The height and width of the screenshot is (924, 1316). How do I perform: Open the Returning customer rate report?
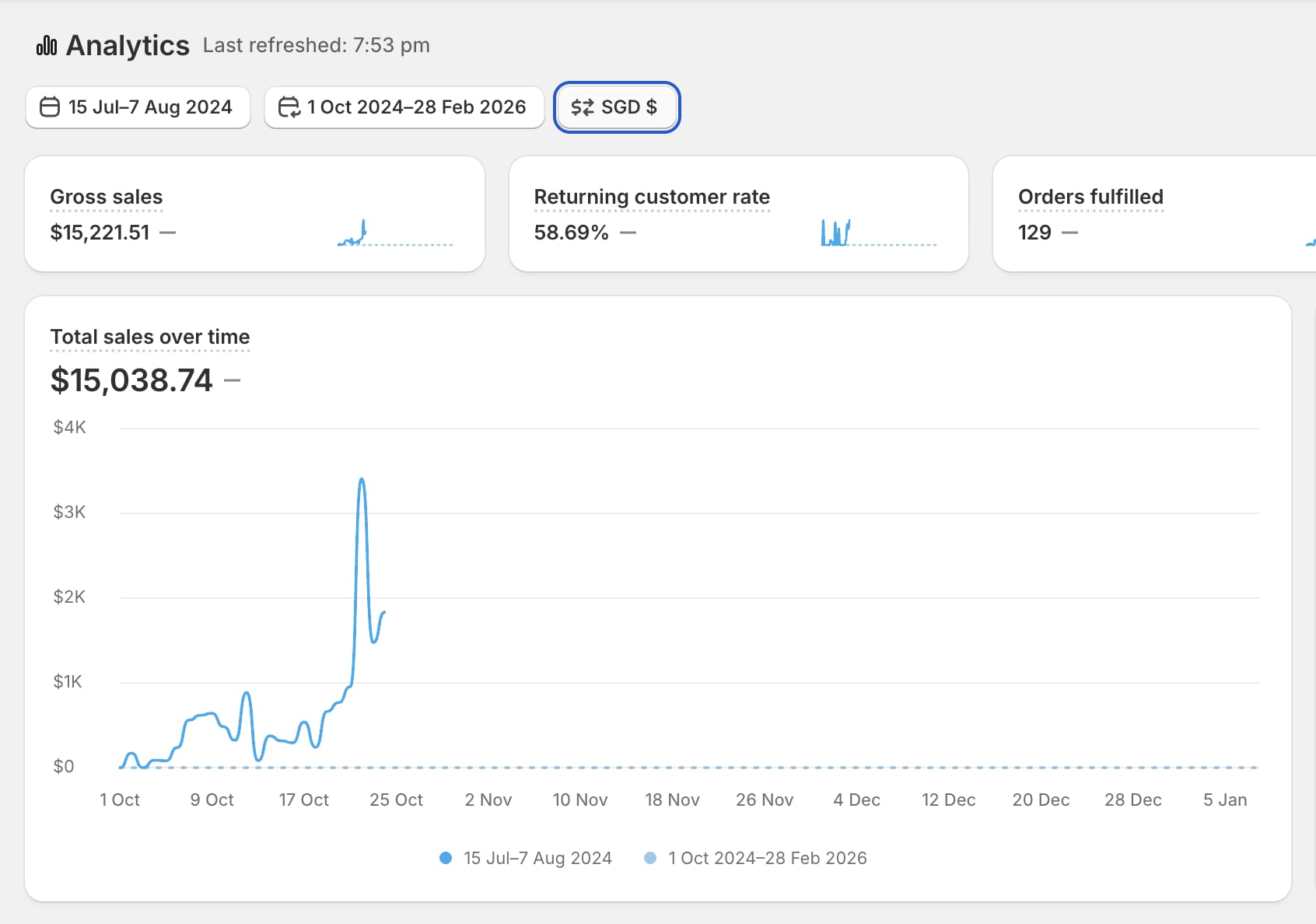[652, 197]
